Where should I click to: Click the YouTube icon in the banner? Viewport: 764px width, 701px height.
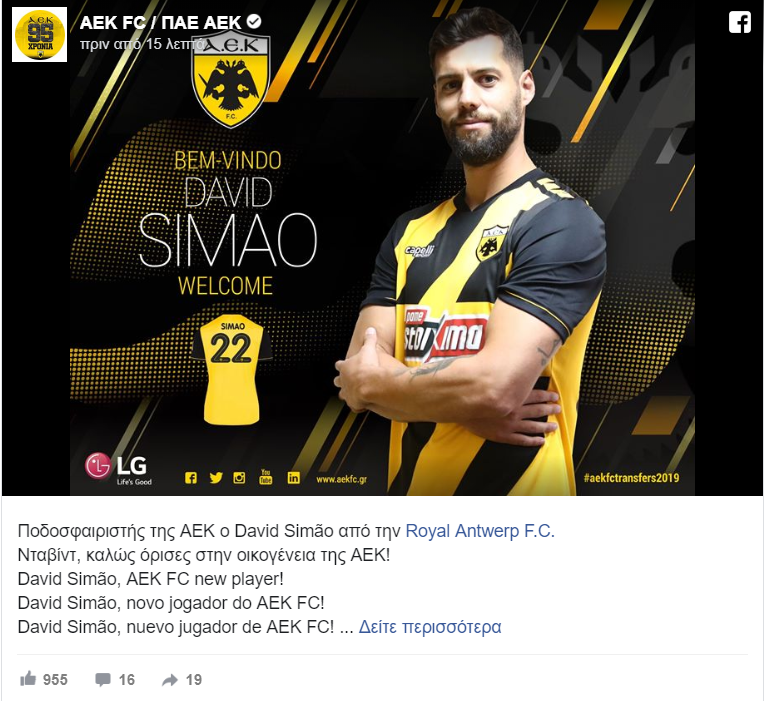266,477
